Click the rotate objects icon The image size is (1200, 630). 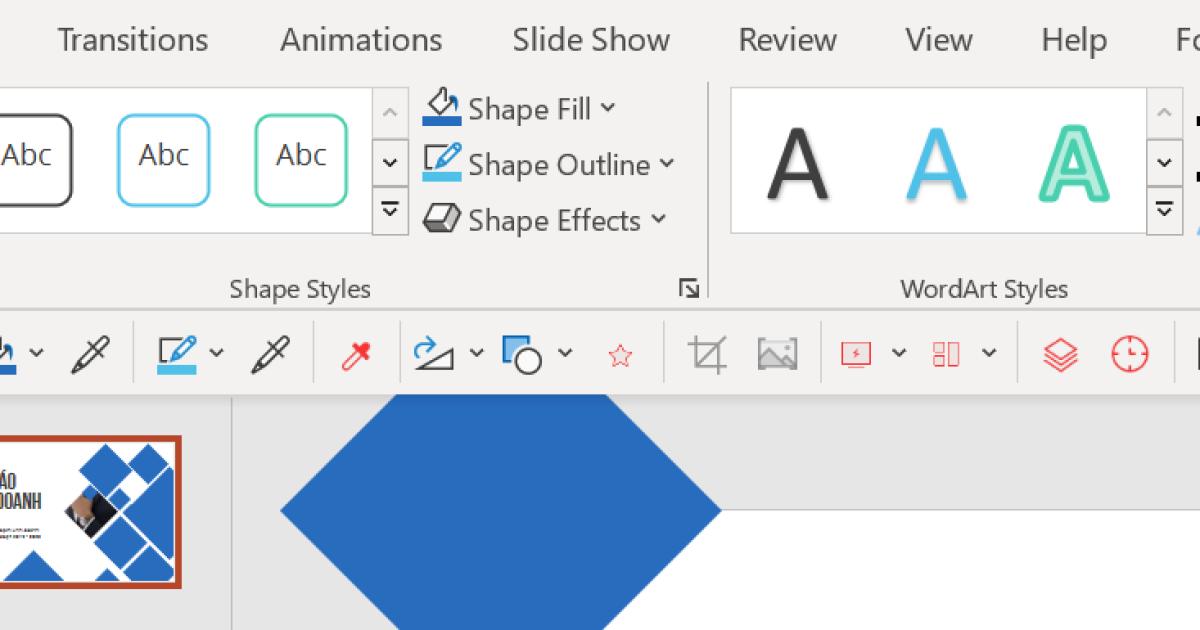click(433, 353)
